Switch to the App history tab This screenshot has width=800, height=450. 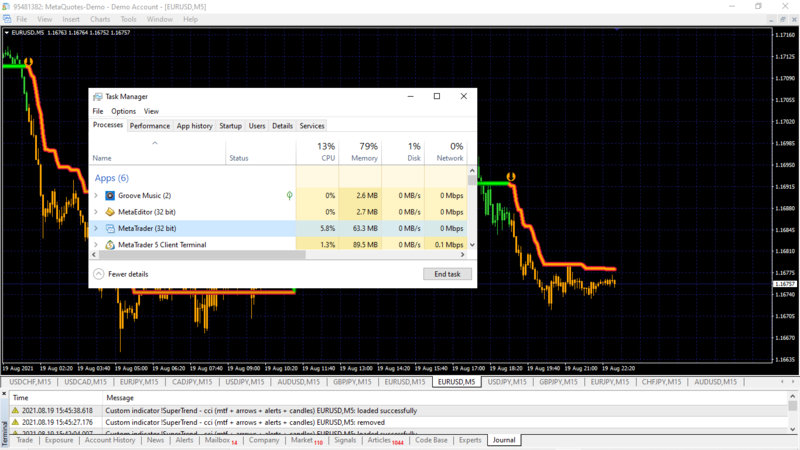coord(194,126)
